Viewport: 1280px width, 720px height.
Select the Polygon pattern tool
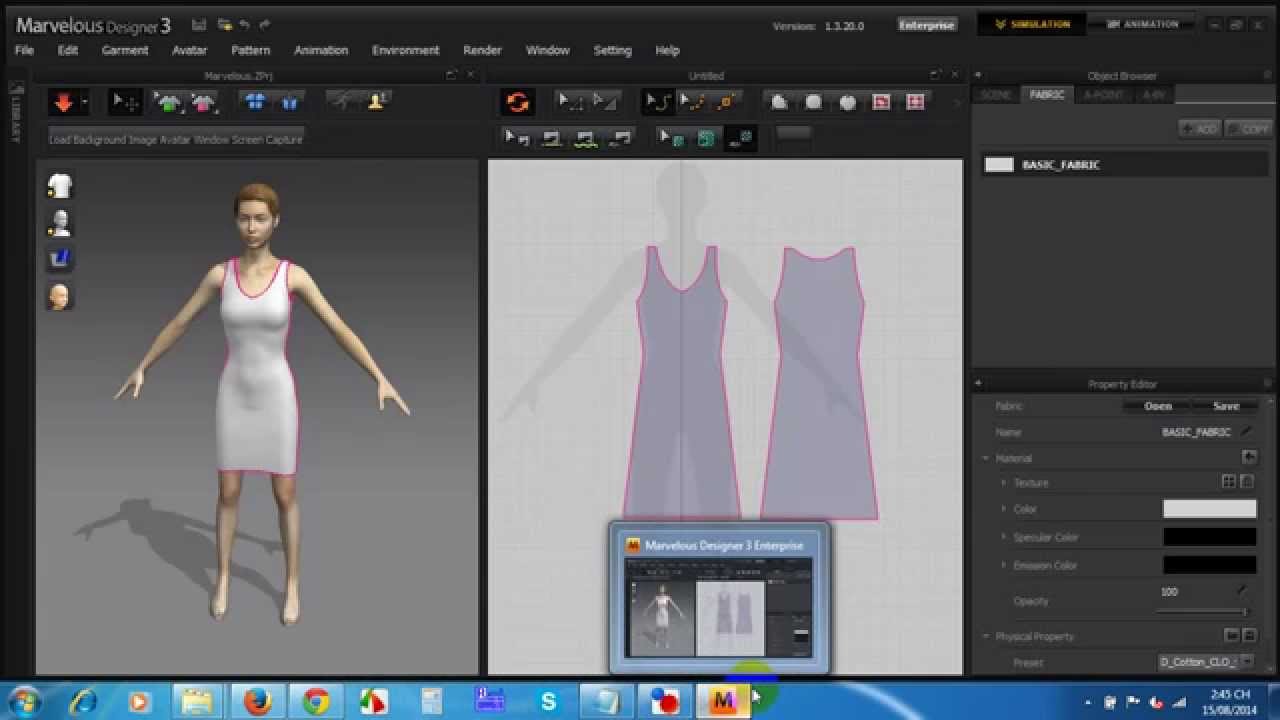[779, 102]
